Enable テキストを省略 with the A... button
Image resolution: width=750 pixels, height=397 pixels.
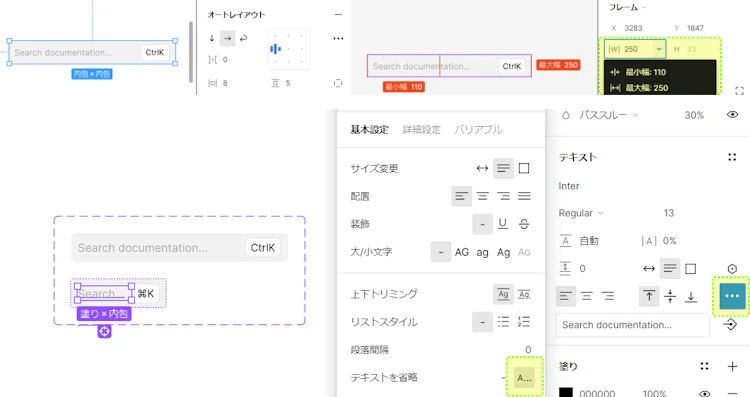[524, 378]
